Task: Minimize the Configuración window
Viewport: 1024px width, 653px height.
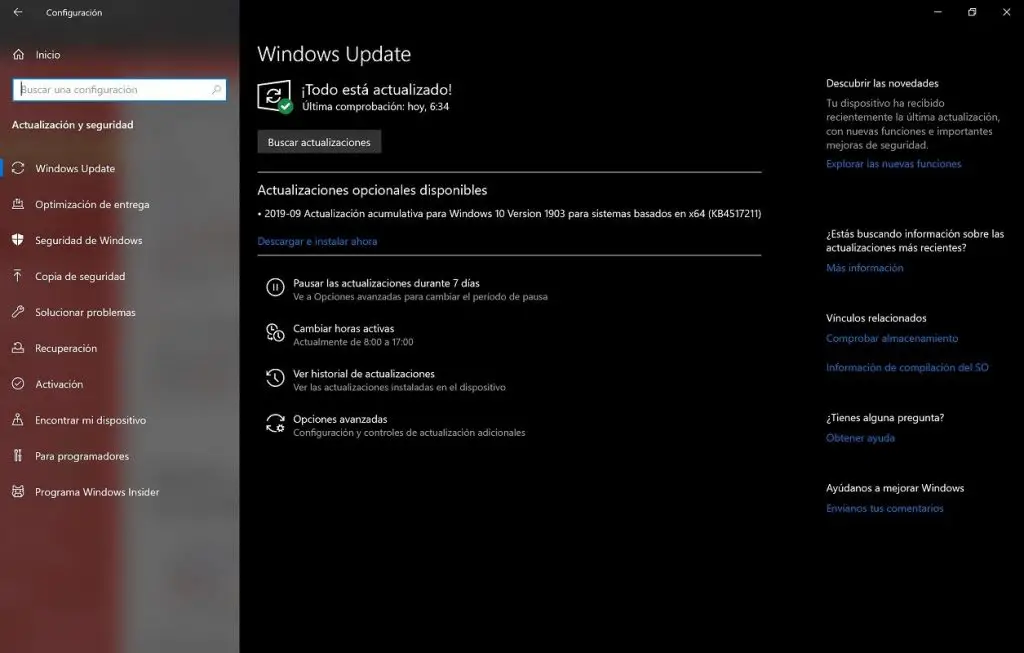Action: [938, 12]
